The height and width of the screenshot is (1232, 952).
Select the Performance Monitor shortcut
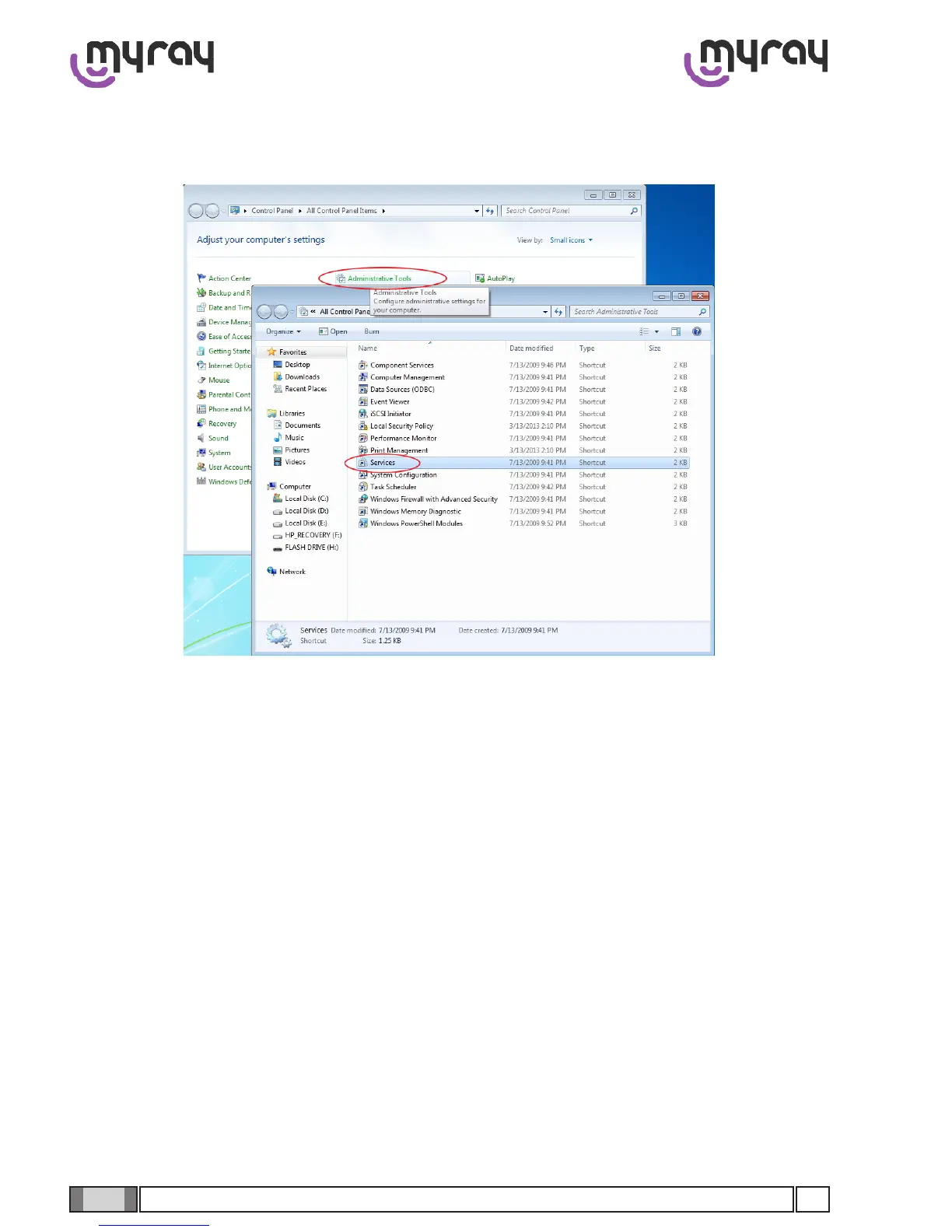click(x=397, y=439)
